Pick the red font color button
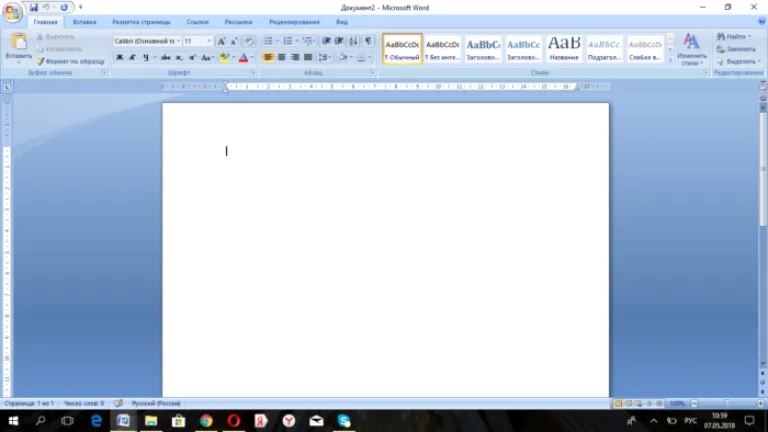The height and width of the screenshot is (432, 768). [243, 57]
